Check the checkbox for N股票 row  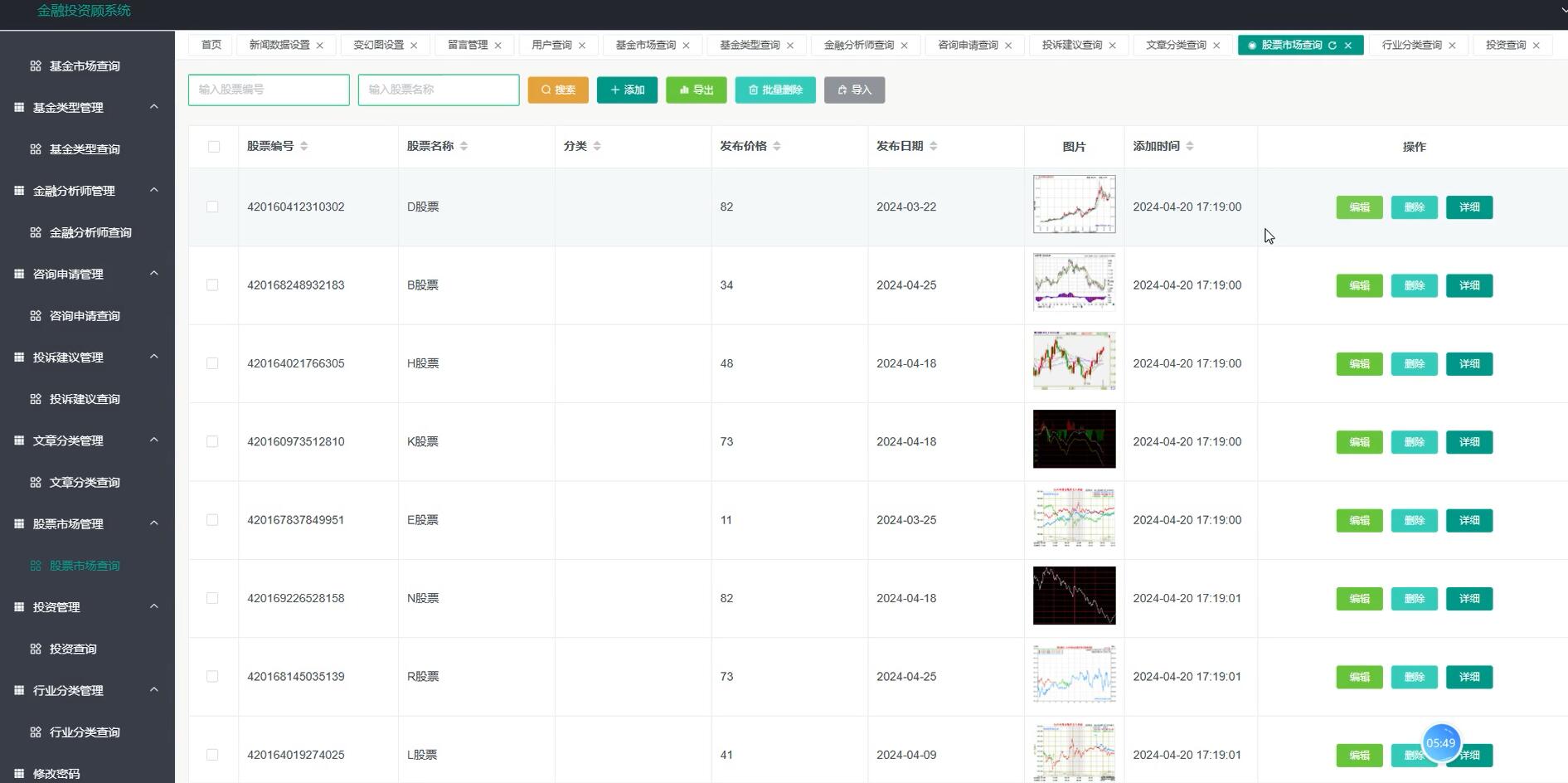(x=212, y=598)
